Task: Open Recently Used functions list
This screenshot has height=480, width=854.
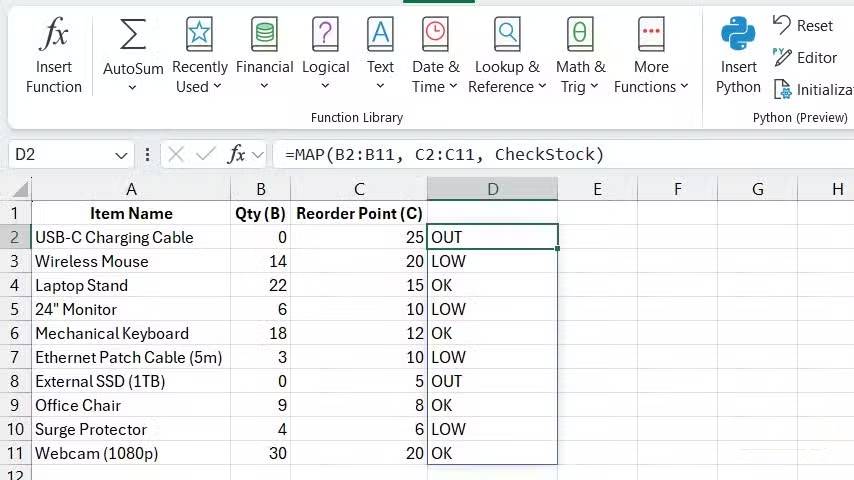Action: coord(199,55)
